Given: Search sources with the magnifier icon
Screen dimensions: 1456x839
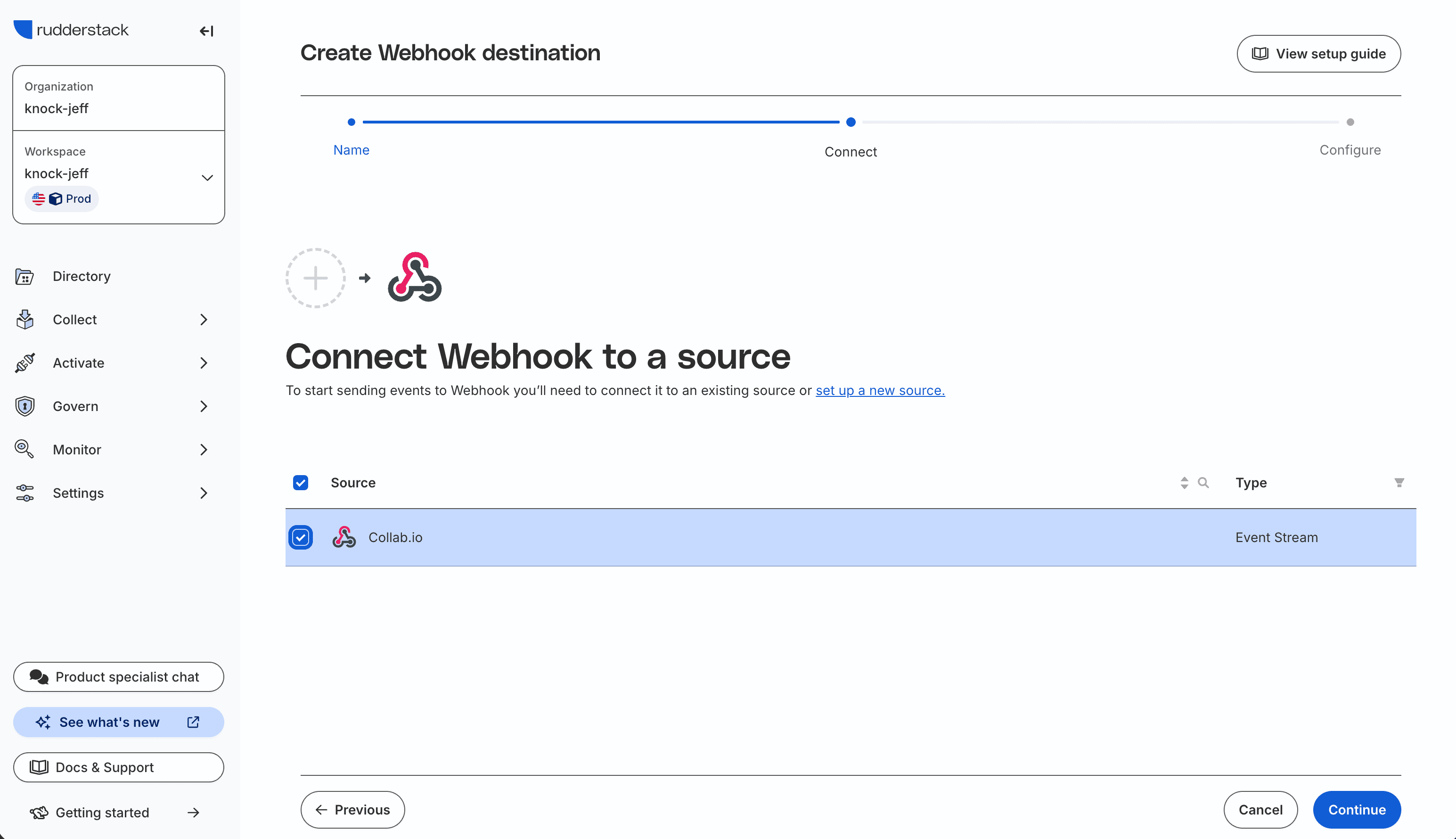Looking at the screenshot, I should pos(1203,482).
